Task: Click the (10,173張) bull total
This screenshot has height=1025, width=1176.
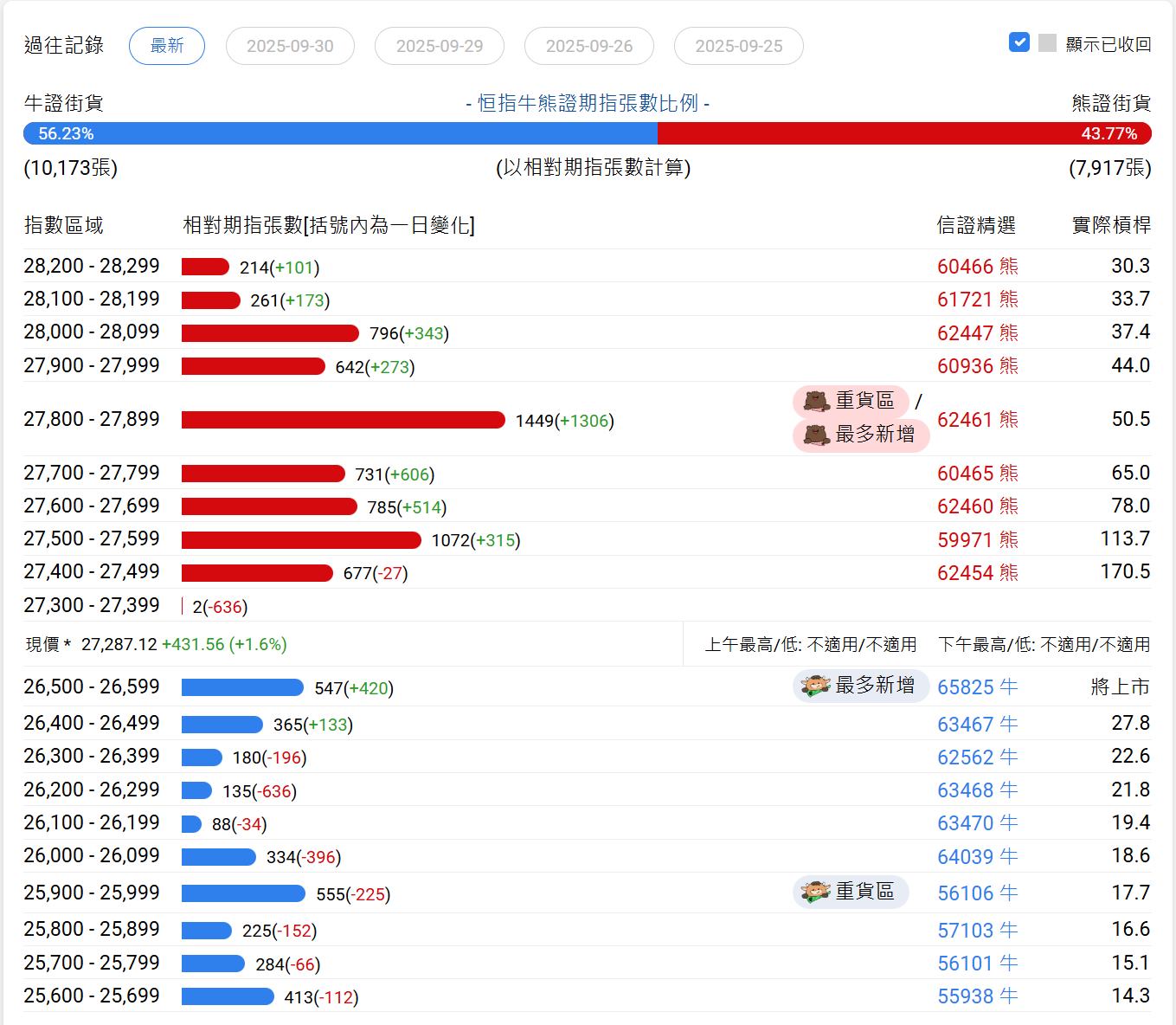Action: 71,168
